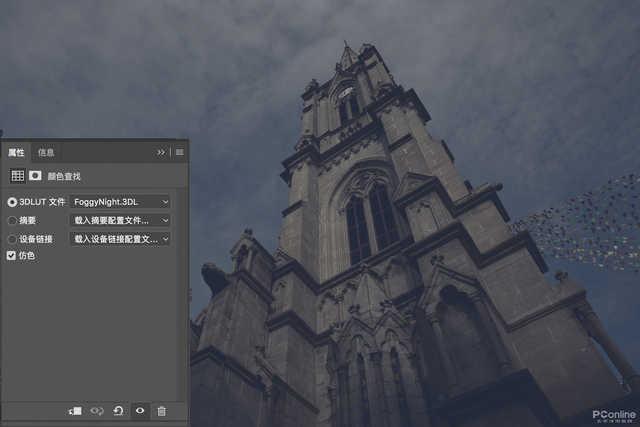The height and width of the screenshot is (427, 640).
Task: Select the 摘要 radio button
Action: (x=12, y=220)
